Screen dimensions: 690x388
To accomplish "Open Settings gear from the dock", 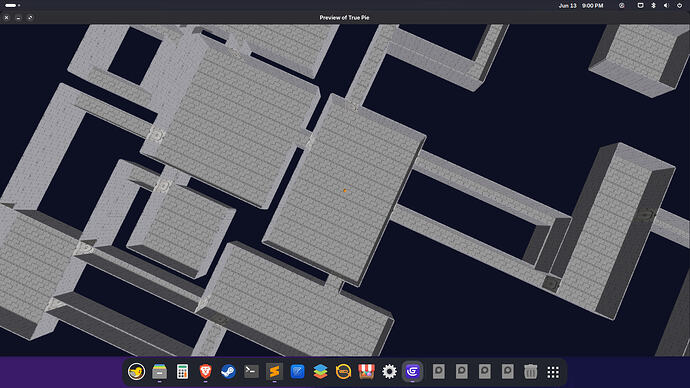I will (x=389, y=372).
